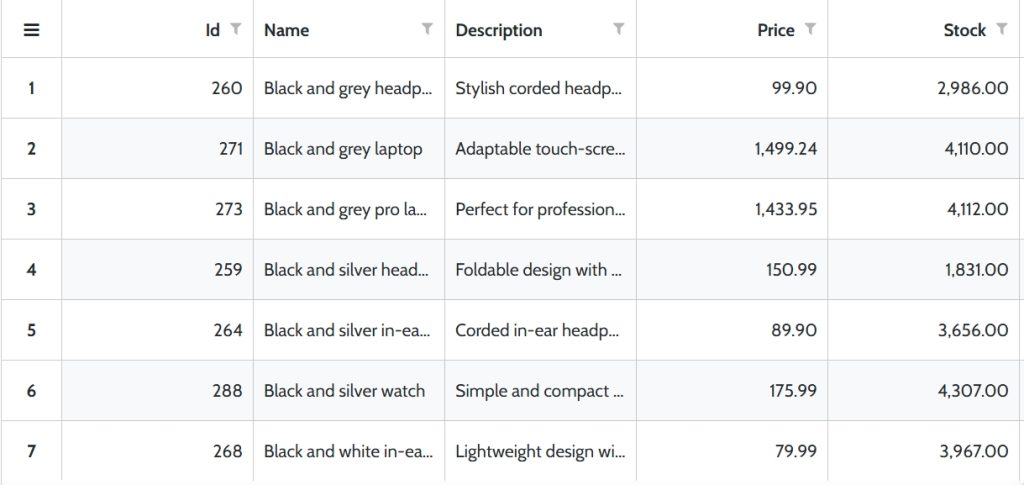The width and height of the screenshot is (1024, 485).
Task: Open filter for Stock column
Action: click(x=1001, y=29)
